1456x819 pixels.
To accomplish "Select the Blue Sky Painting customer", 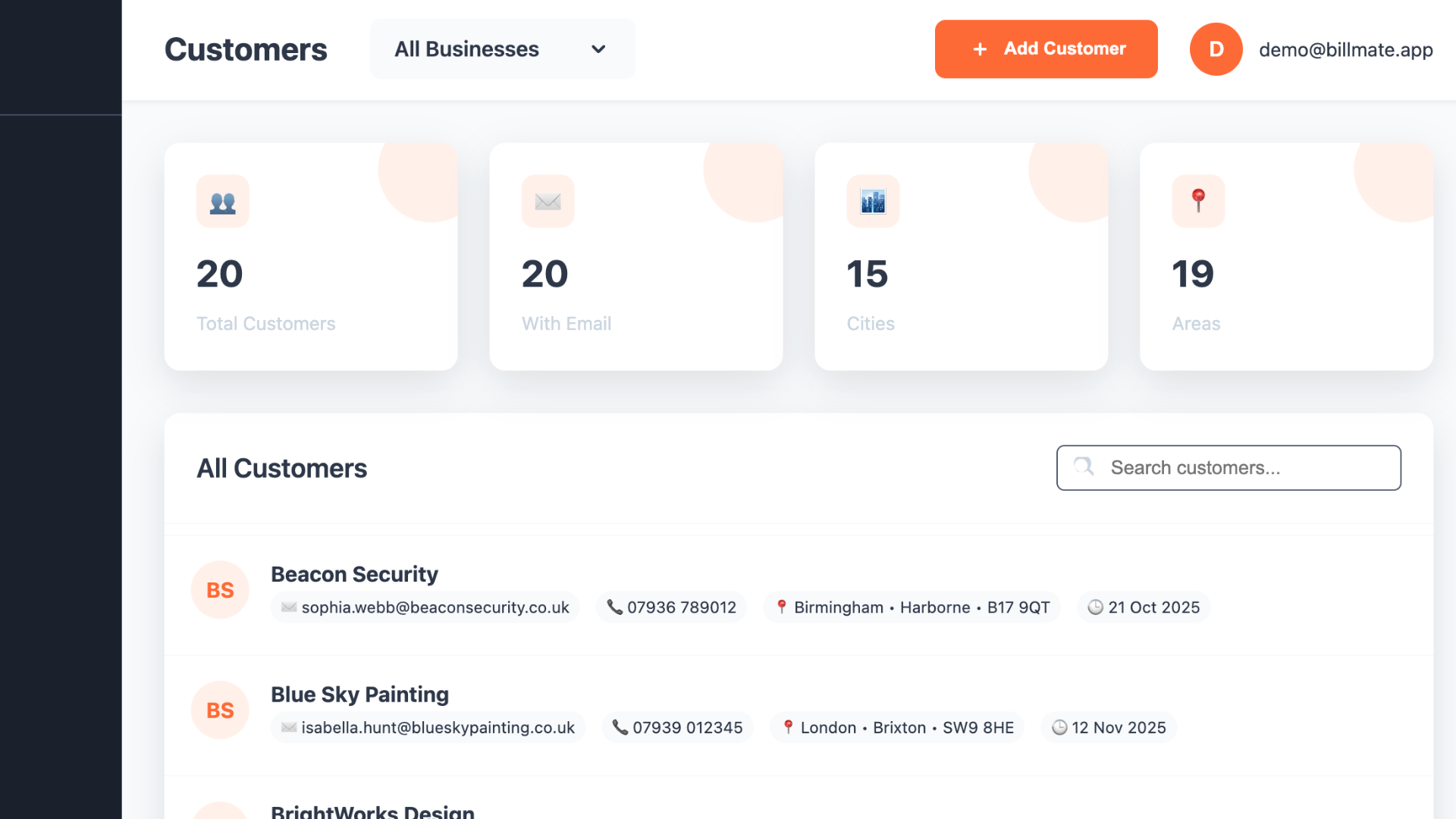I will (x=359, y=694).
